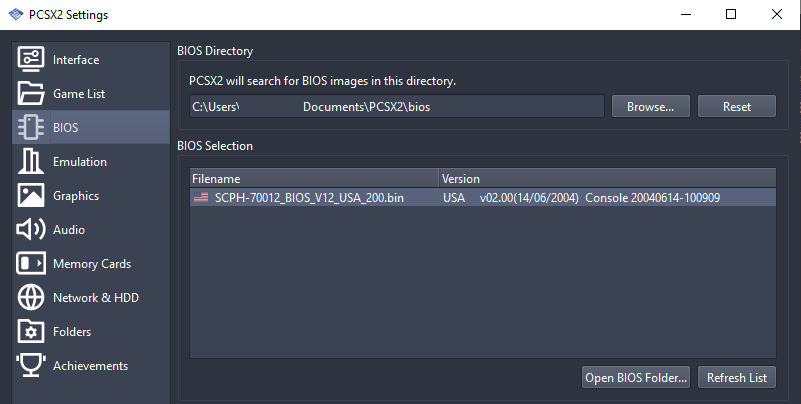The width and height of the screenshot is (801, 404).
Task: Click the Graphics picture icon
Action: 31,196
